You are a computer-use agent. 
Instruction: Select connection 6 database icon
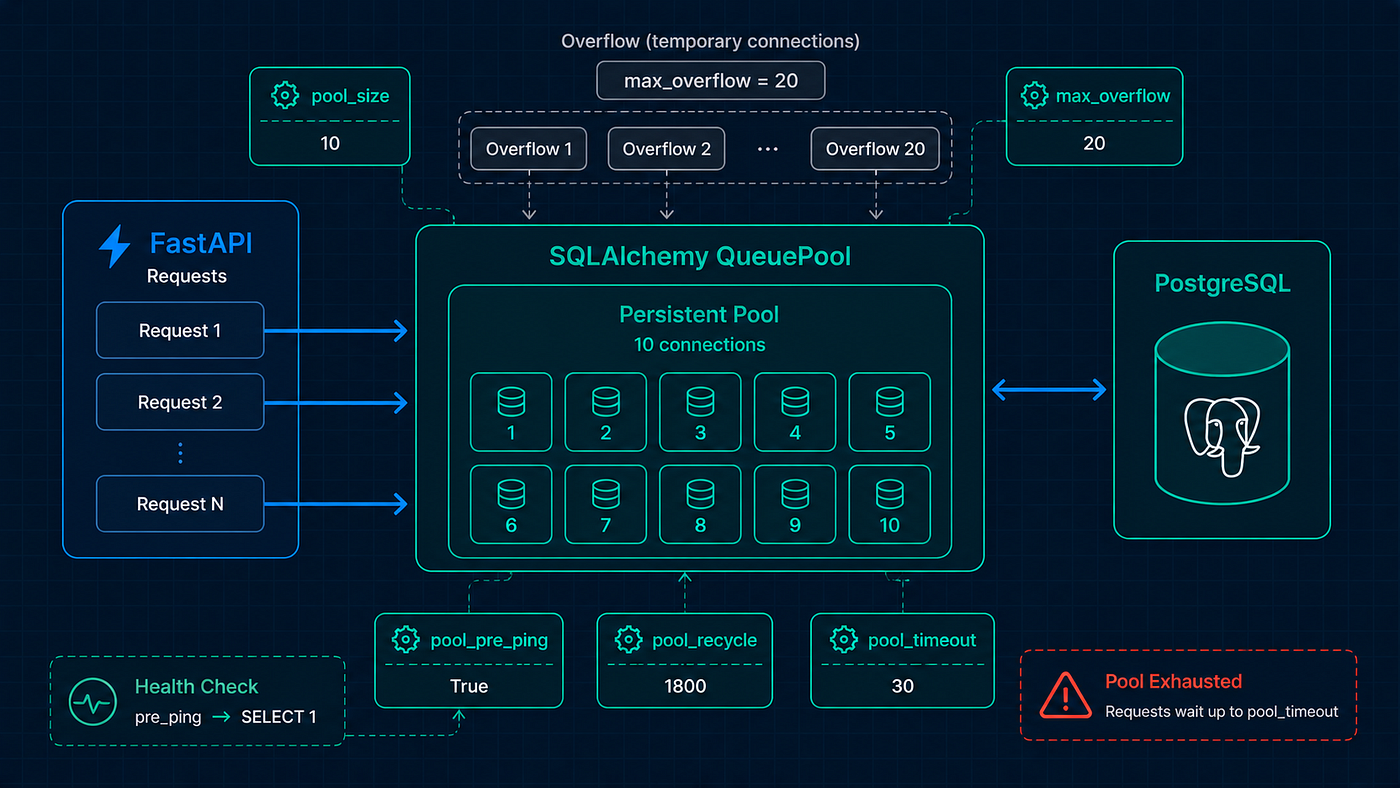click(x=511, y=494)
